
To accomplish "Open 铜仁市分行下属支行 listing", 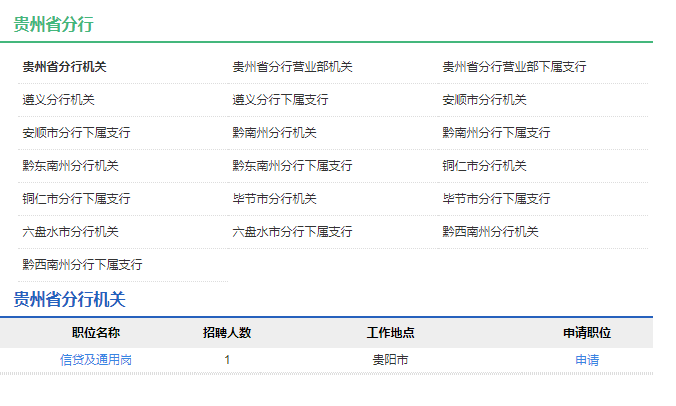I will 76,199.
